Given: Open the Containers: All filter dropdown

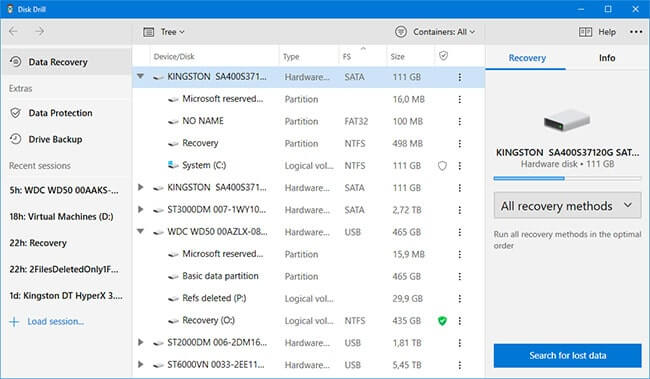Looking at the screenshot, I should [x=435, y=32].
